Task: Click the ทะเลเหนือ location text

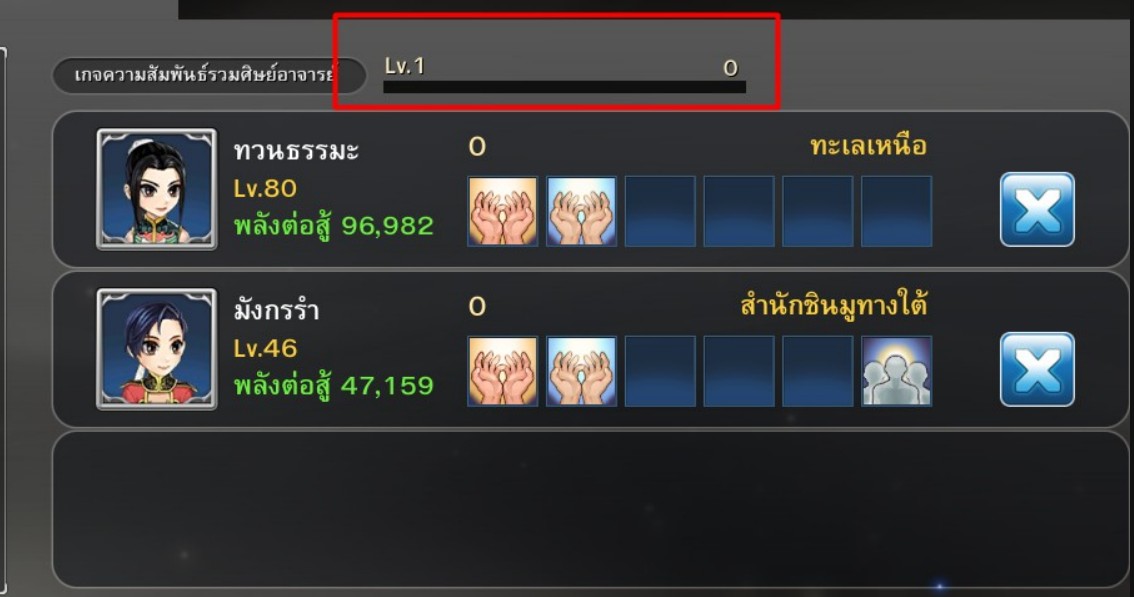Action: [868, 145]
